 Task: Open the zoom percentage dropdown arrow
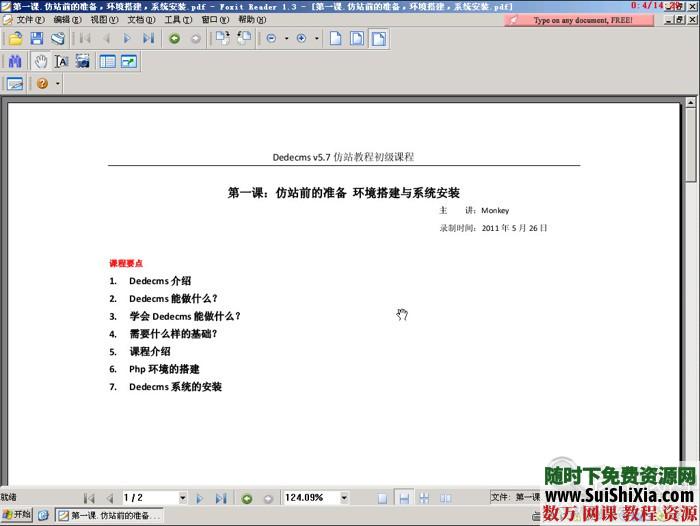(x=344, y=497)
